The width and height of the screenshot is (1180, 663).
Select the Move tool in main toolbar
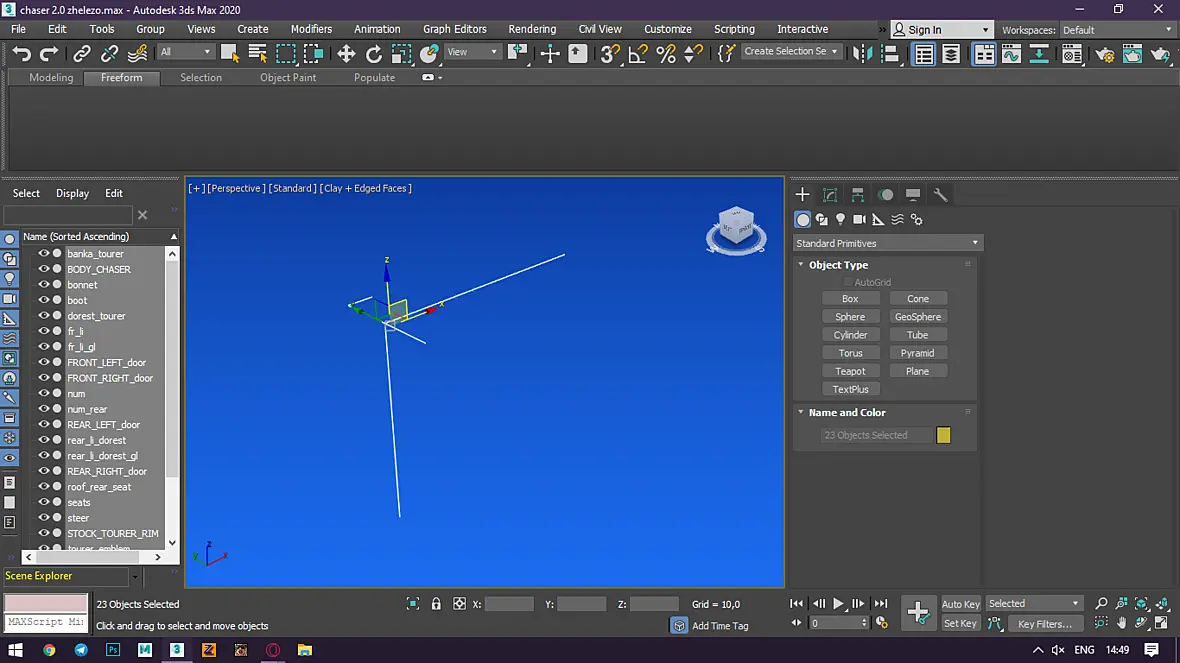[x=346, y=53]
